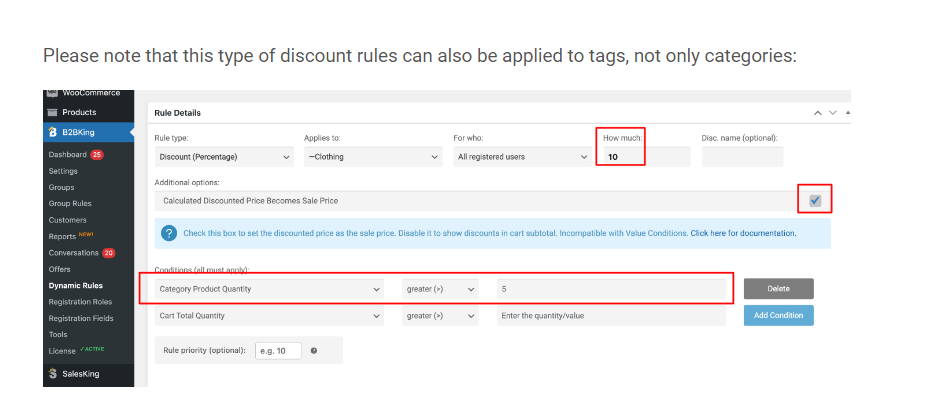Open operator dropdown beside Cart Total Quantity
This screenshot has height=420, width=942.
440,315
